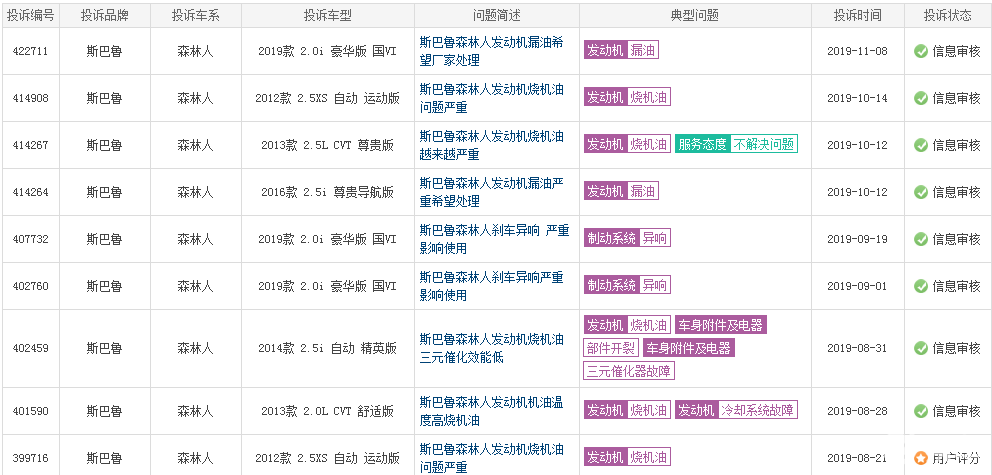Click the 问题简述 column header
Viewport: 992px width, 475px height.
click(x=497, y=16)
